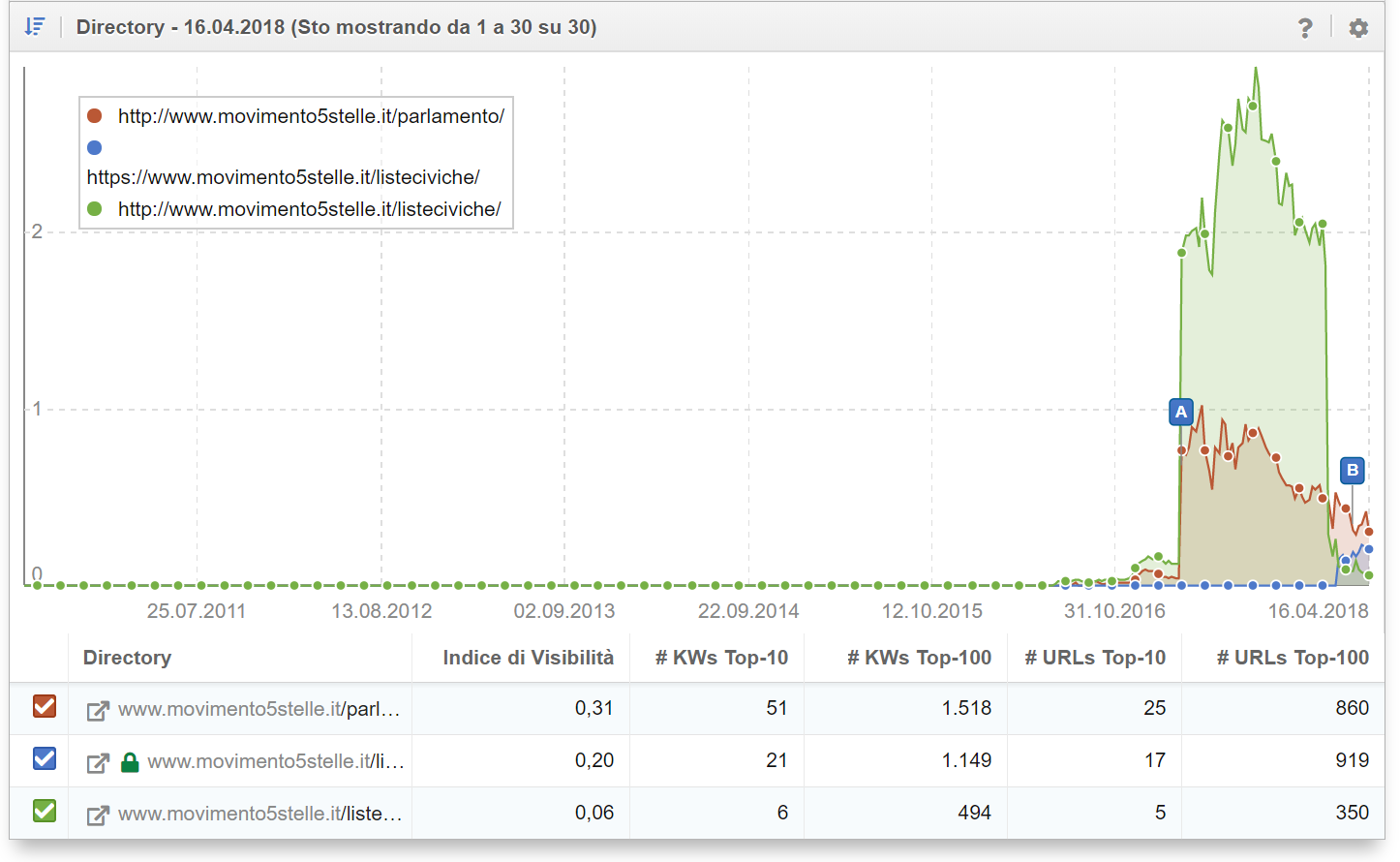Open the settings gear icon
This screenshot has height=862, width=1400.
click(x=1358, y=28)
